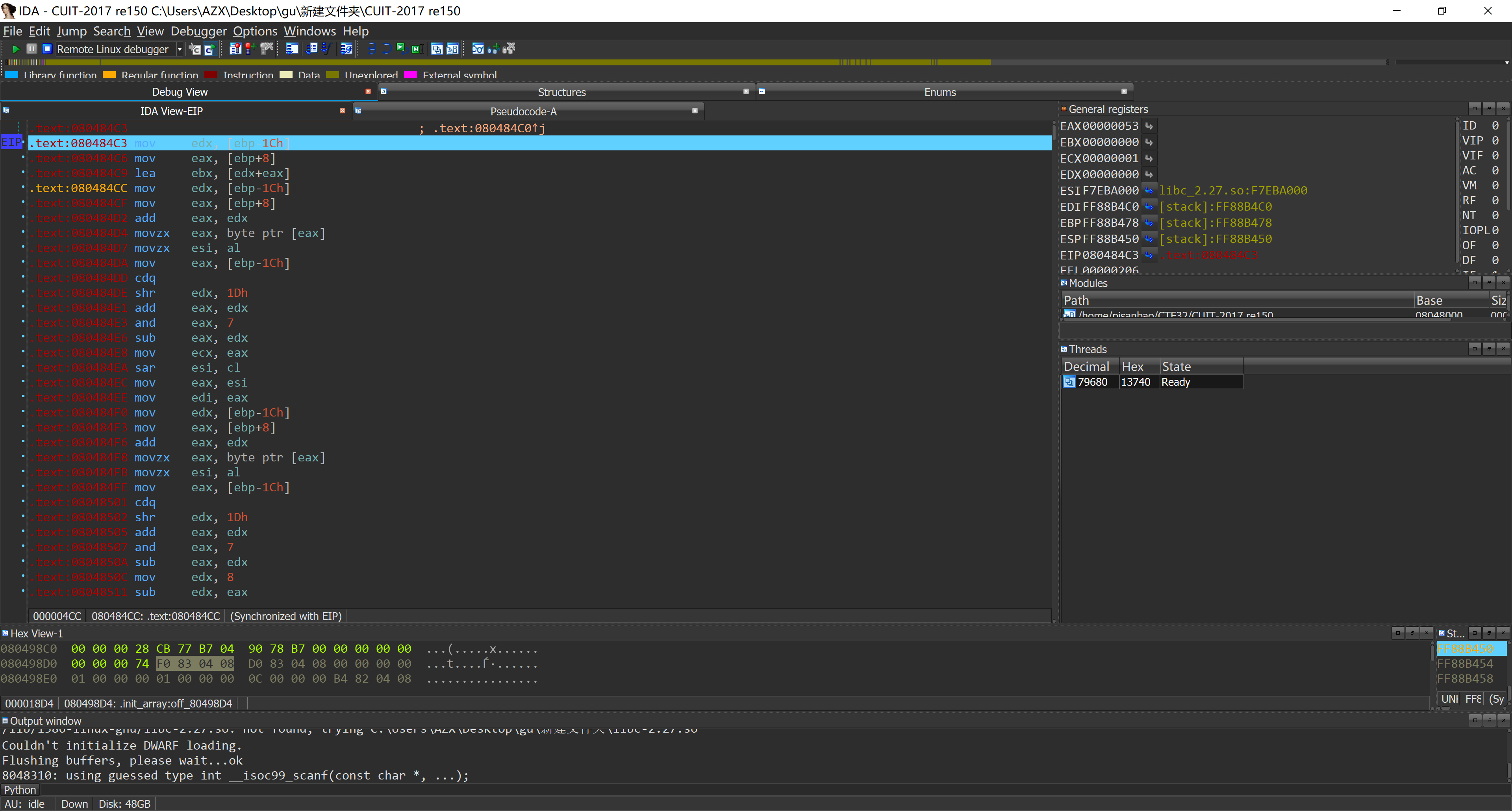This screenshot has height=811, width=1512.
Task: Click the add watch icon
Action: 493,49
